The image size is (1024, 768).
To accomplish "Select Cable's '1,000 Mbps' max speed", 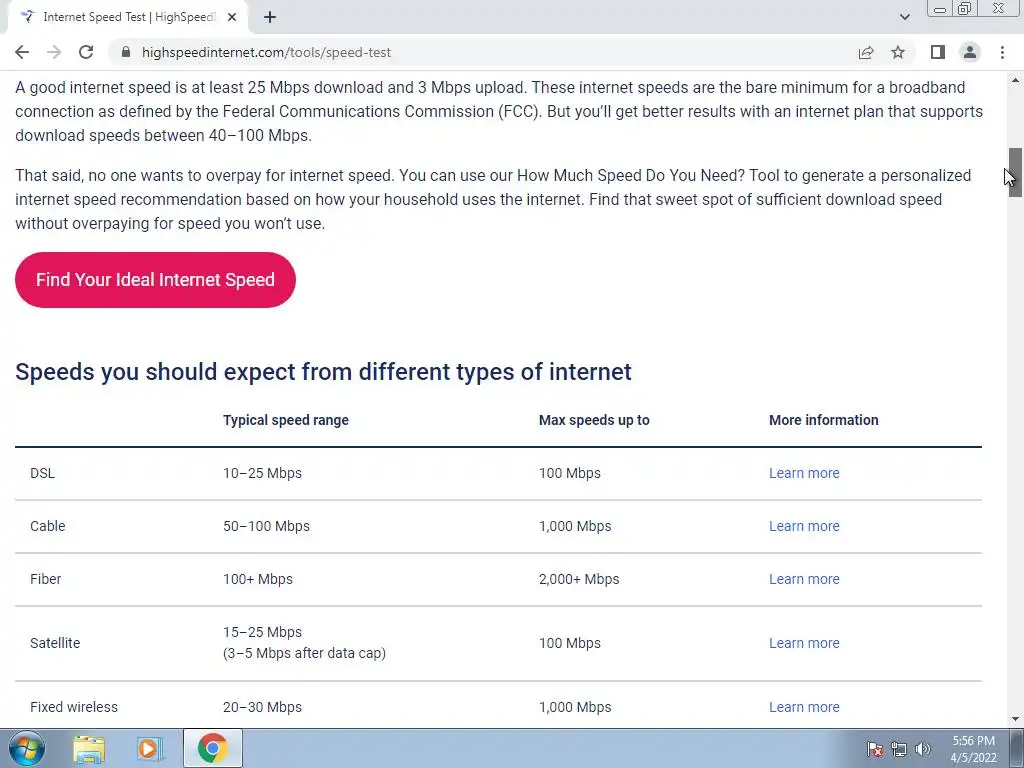I will tap(575, 526).
